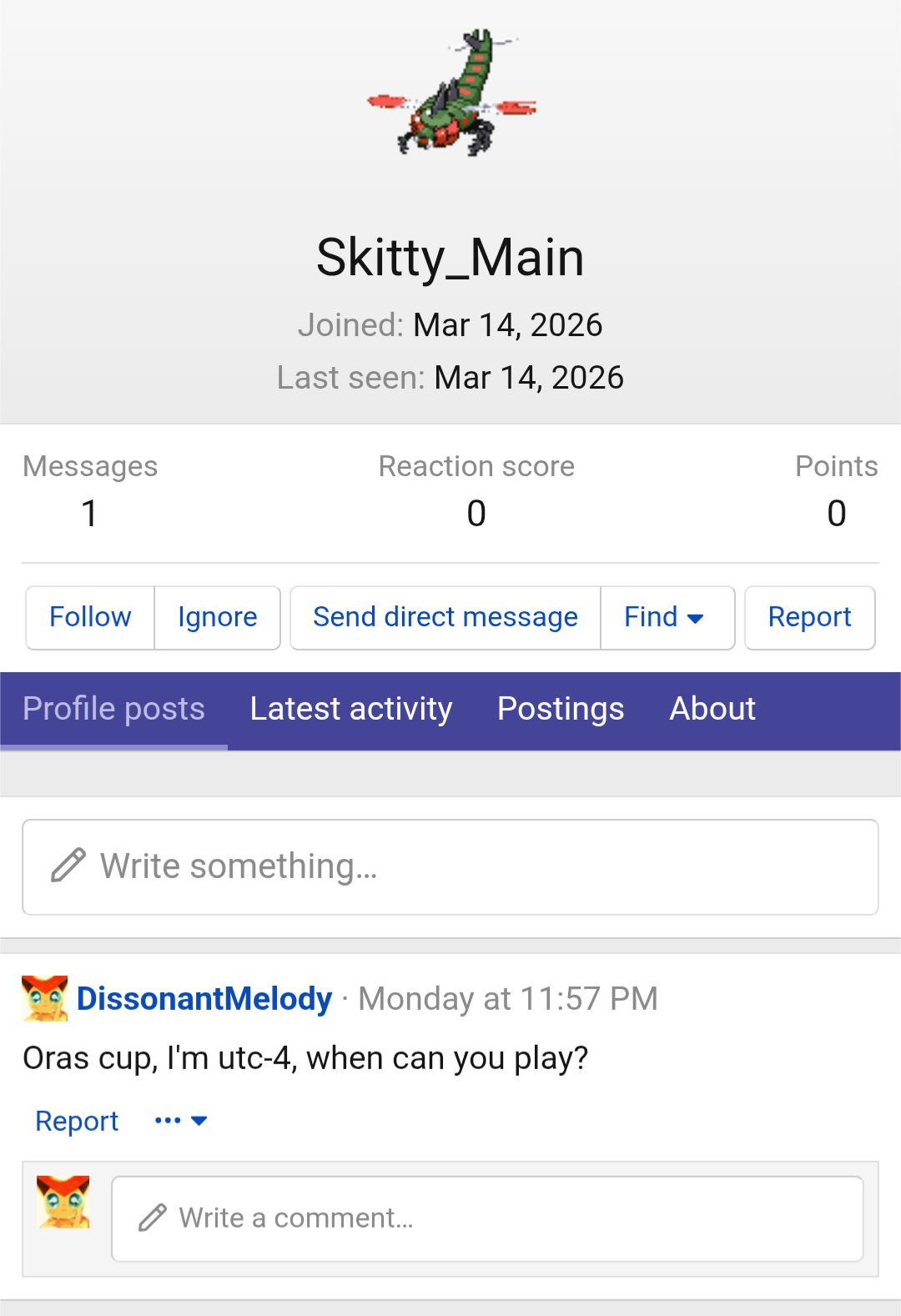Open the Latest activity tab
This screenshot has height=1316, width=901.
click(351, 710)
